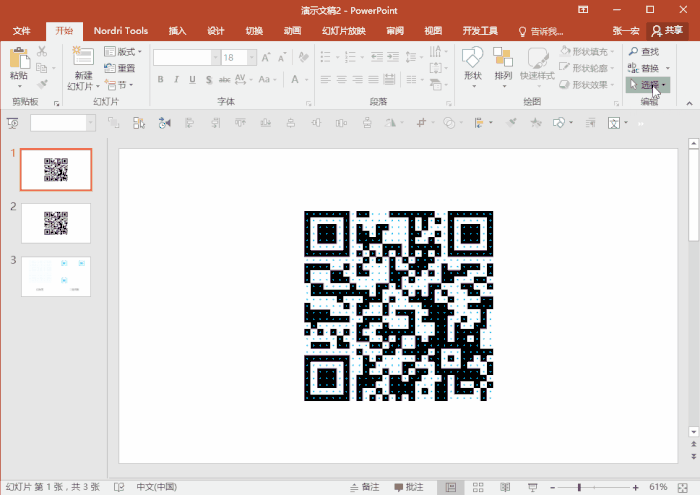The width and height of the screenshot is (700, 495).
Task: Open the File (文件) tab
Action: [21, 31]
